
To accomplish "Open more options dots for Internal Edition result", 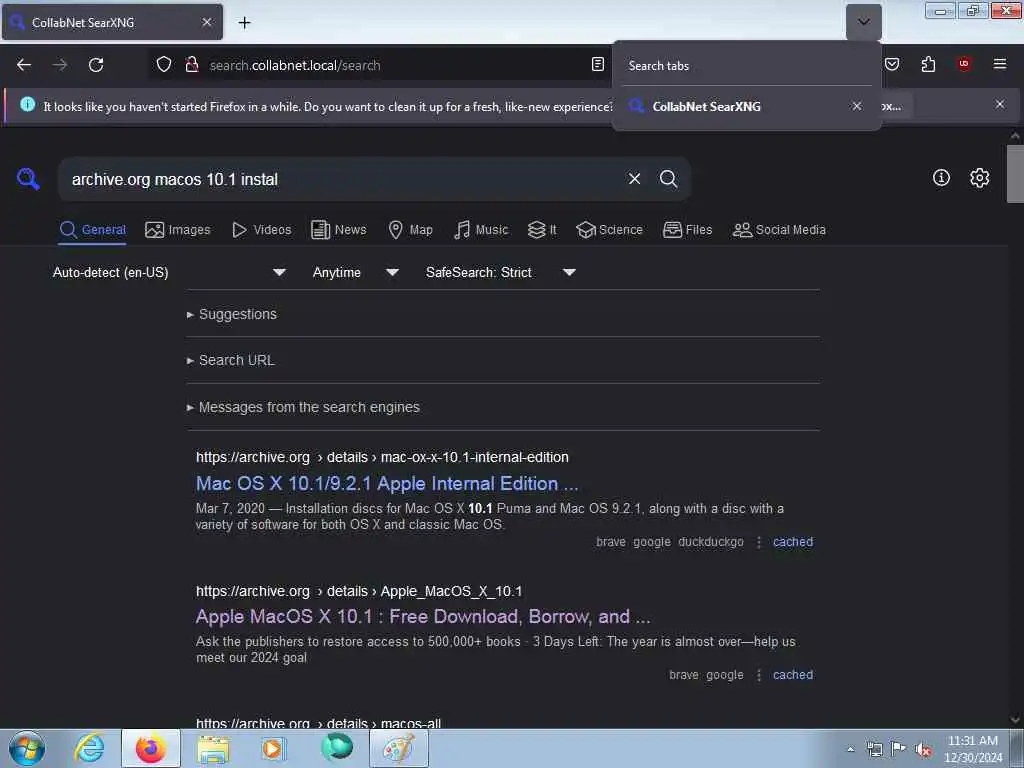I will (x=759, y=542).
